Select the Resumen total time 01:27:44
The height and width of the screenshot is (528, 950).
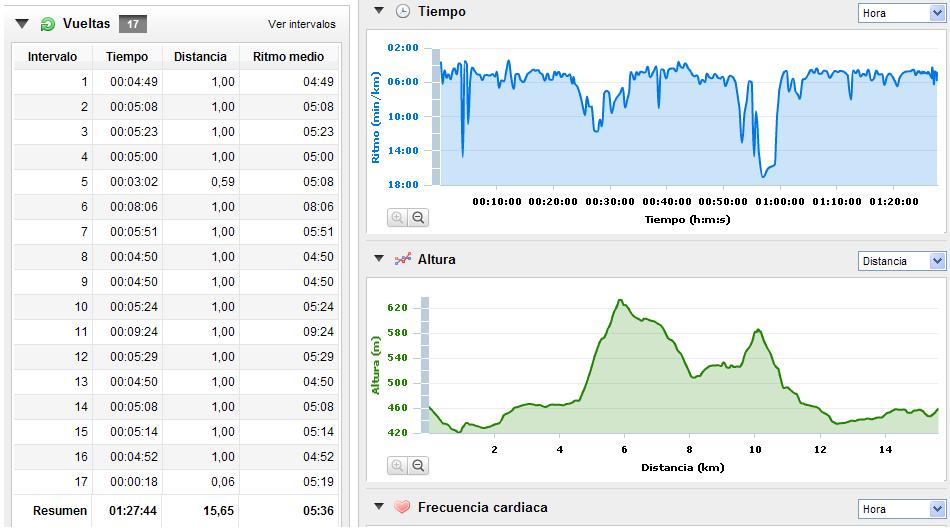tap(133, 511)
